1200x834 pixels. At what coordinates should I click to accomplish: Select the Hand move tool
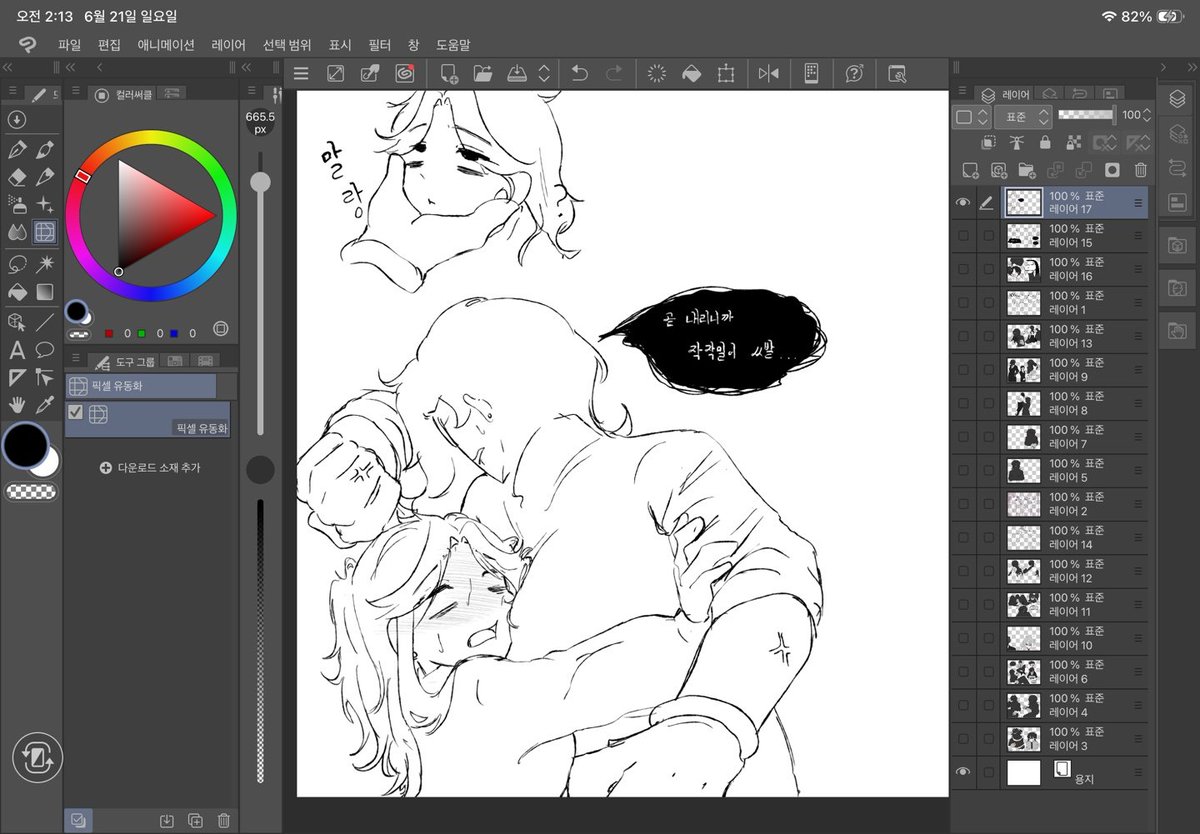click(x=17, y=405)
